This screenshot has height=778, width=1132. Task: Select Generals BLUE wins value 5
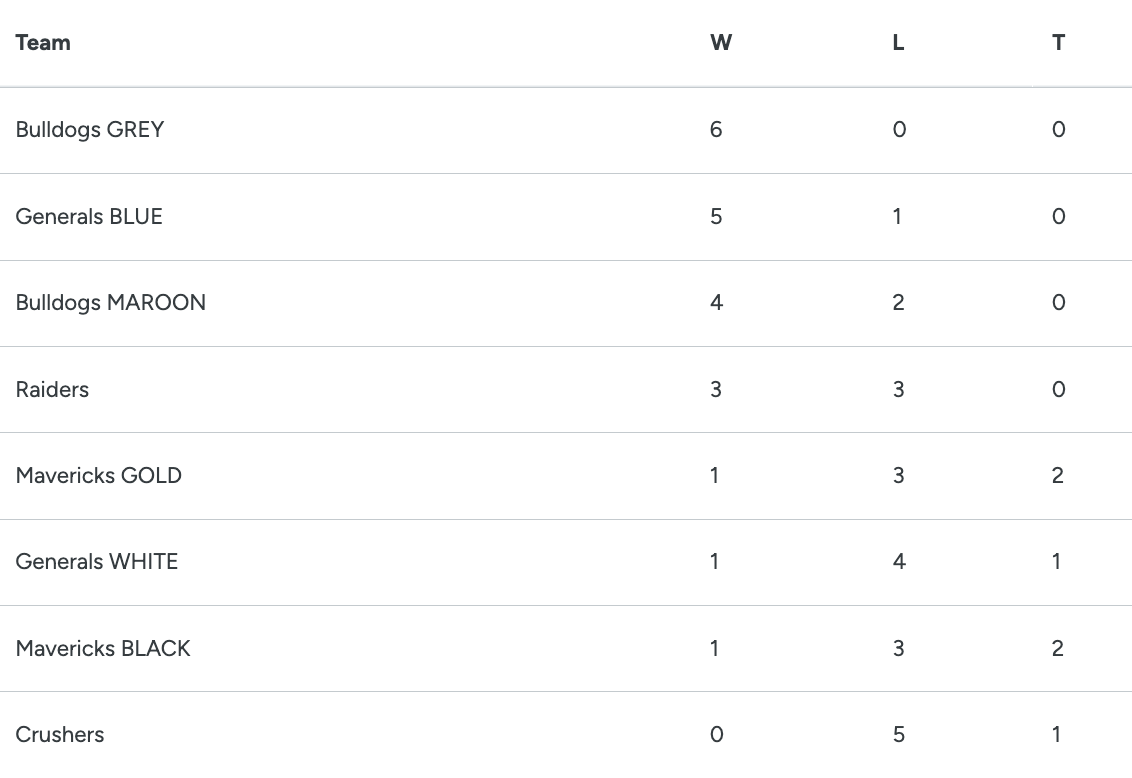tap(716, 217)
